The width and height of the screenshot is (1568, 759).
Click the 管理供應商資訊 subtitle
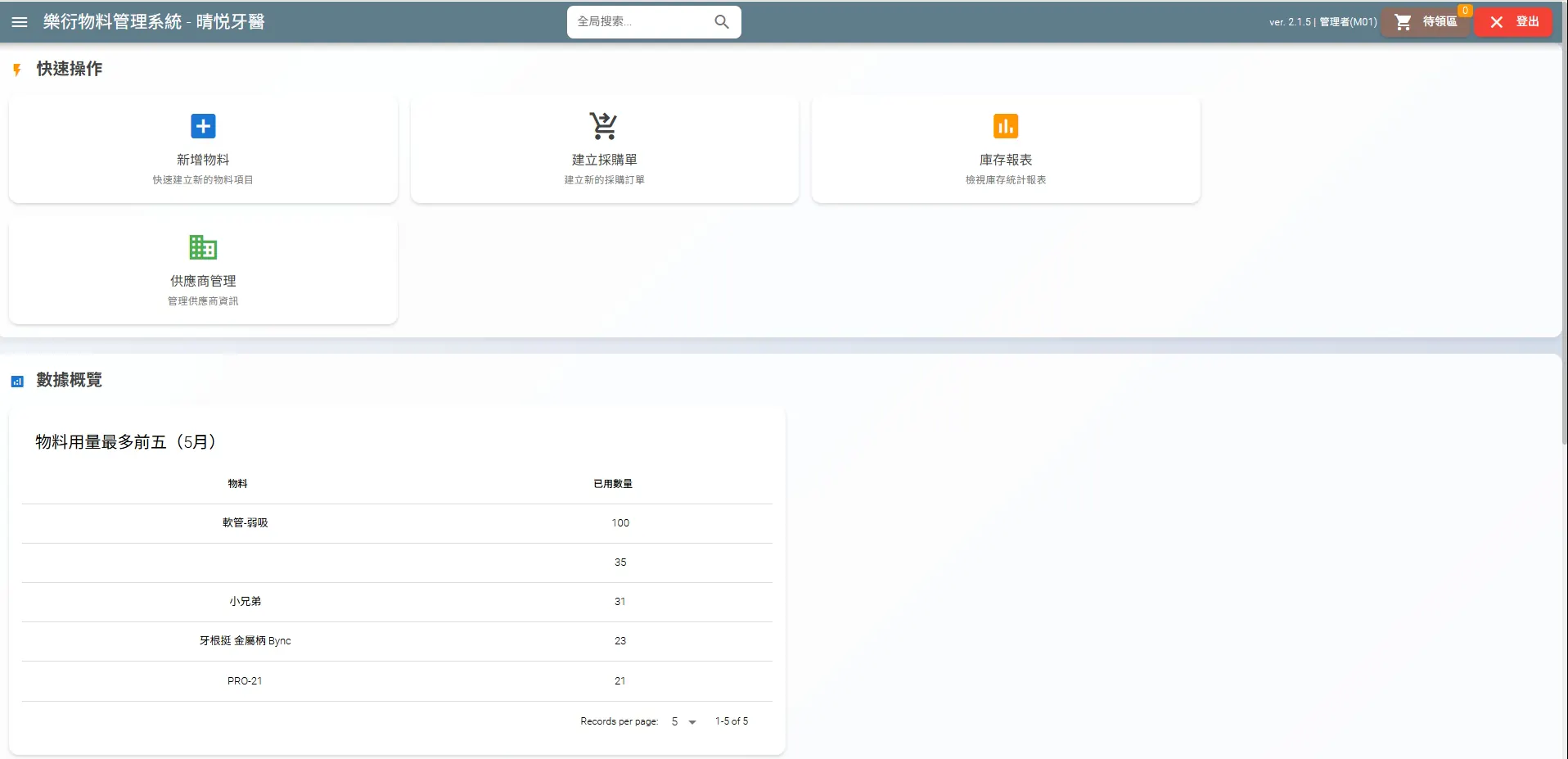[203, 301]
